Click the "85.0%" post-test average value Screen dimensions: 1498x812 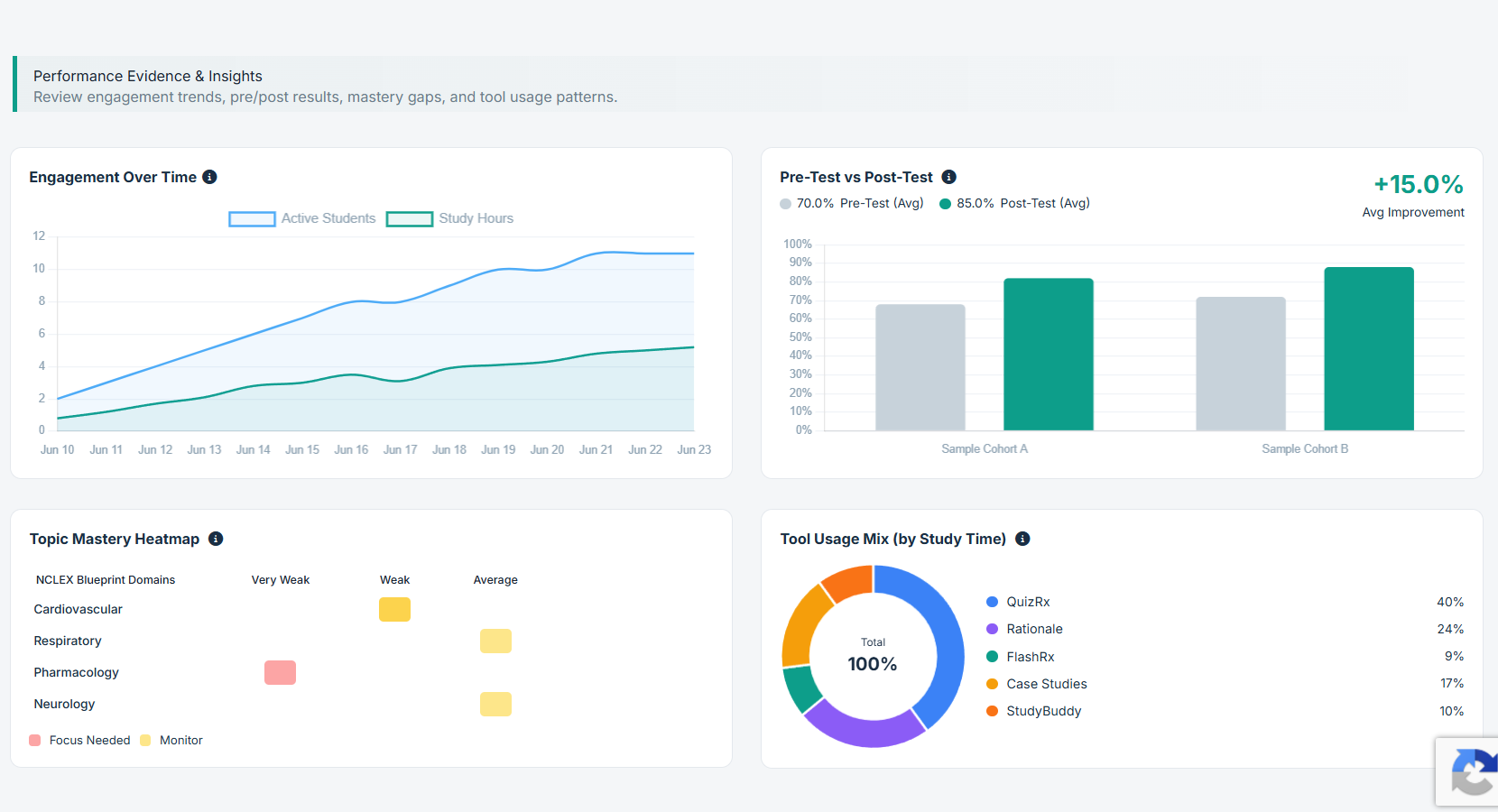976,204
